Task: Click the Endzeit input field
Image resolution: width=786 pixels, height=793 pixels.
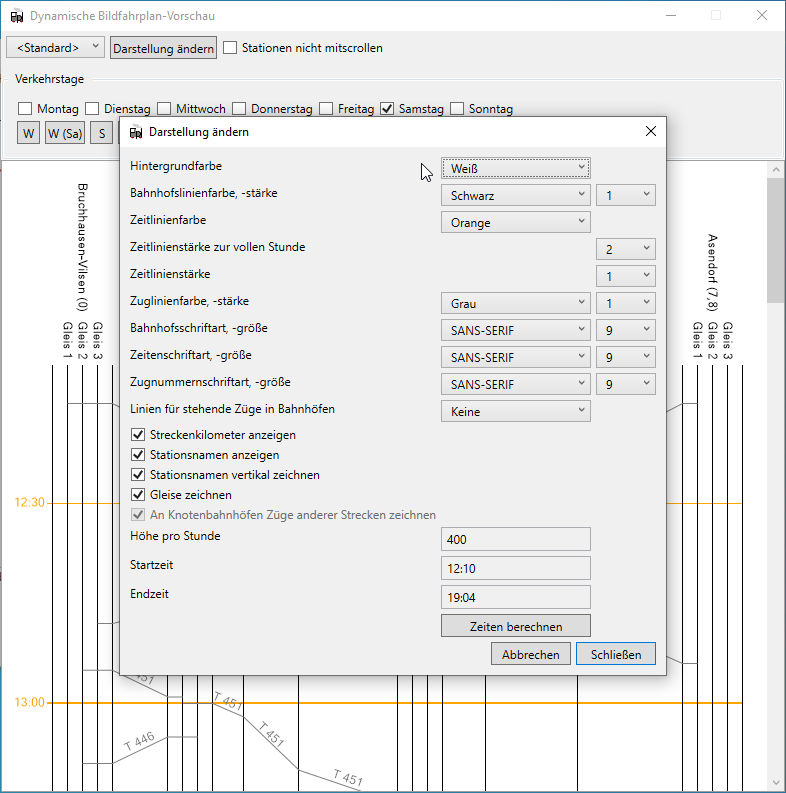Action: (515, 597)
